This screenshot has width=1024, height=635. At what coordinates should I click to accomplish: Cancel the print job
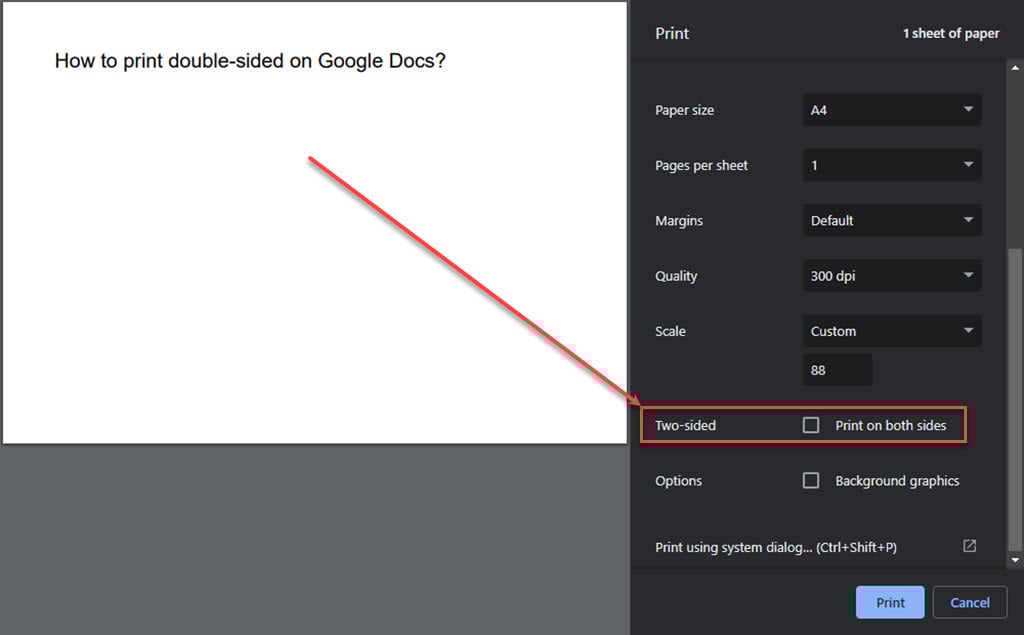(969, 602)
